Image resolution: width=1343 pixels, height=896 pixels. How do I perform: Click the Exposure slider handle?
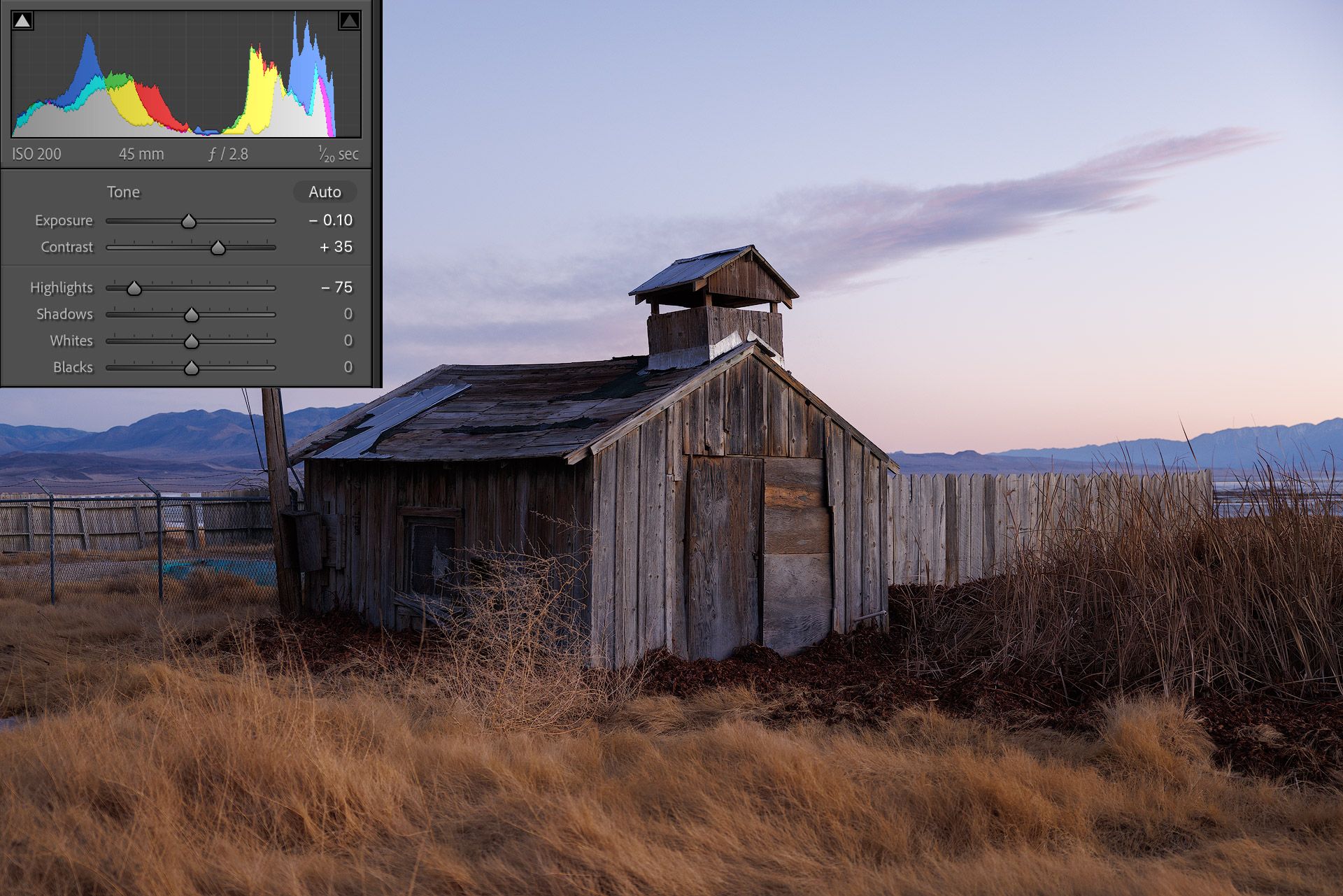pos(189,222)
